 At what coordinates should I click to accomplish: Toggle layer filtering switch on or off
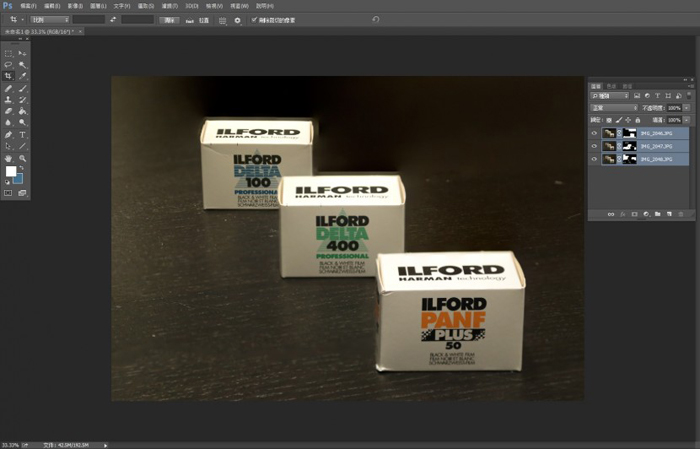pyautogui.click(x=689, y=96)
